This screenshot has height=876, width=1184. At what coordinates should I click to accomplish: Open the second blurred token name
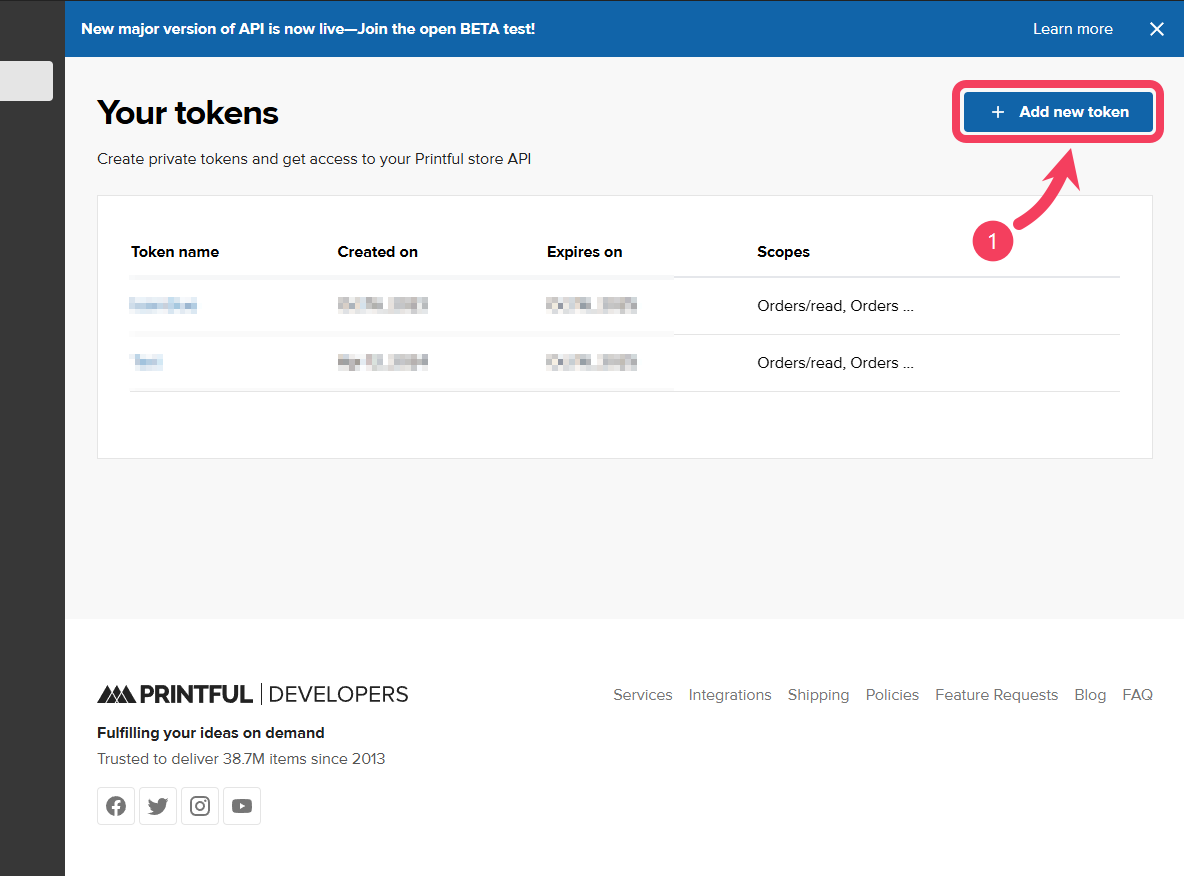click(x=147, y=362)
